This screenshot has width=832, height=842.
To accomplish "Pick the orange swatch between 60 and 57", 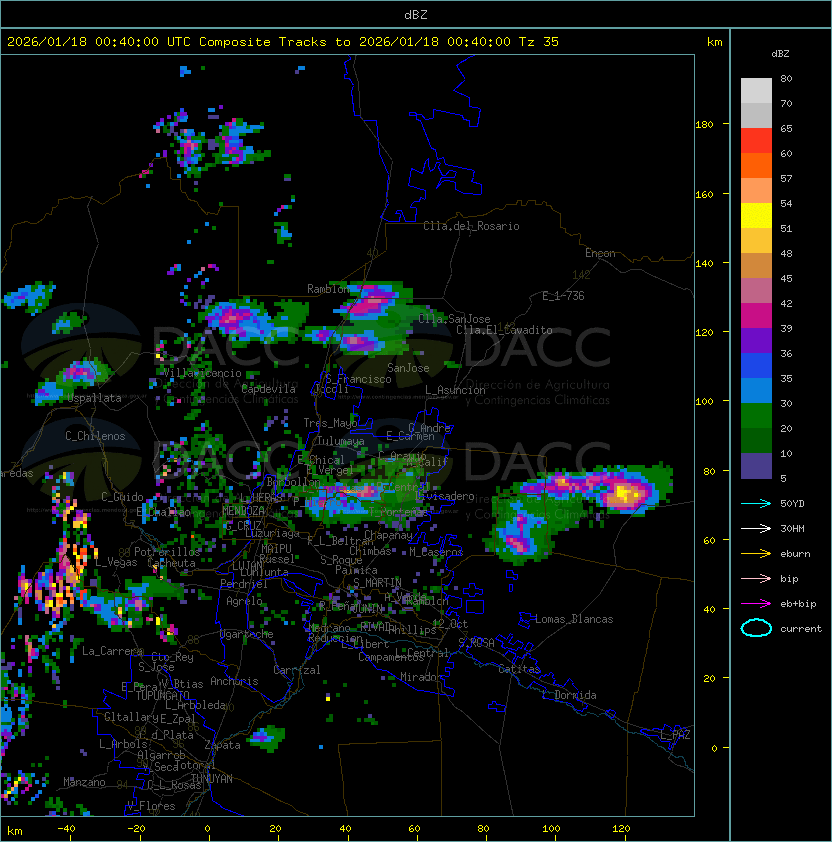I will (756, 165).
